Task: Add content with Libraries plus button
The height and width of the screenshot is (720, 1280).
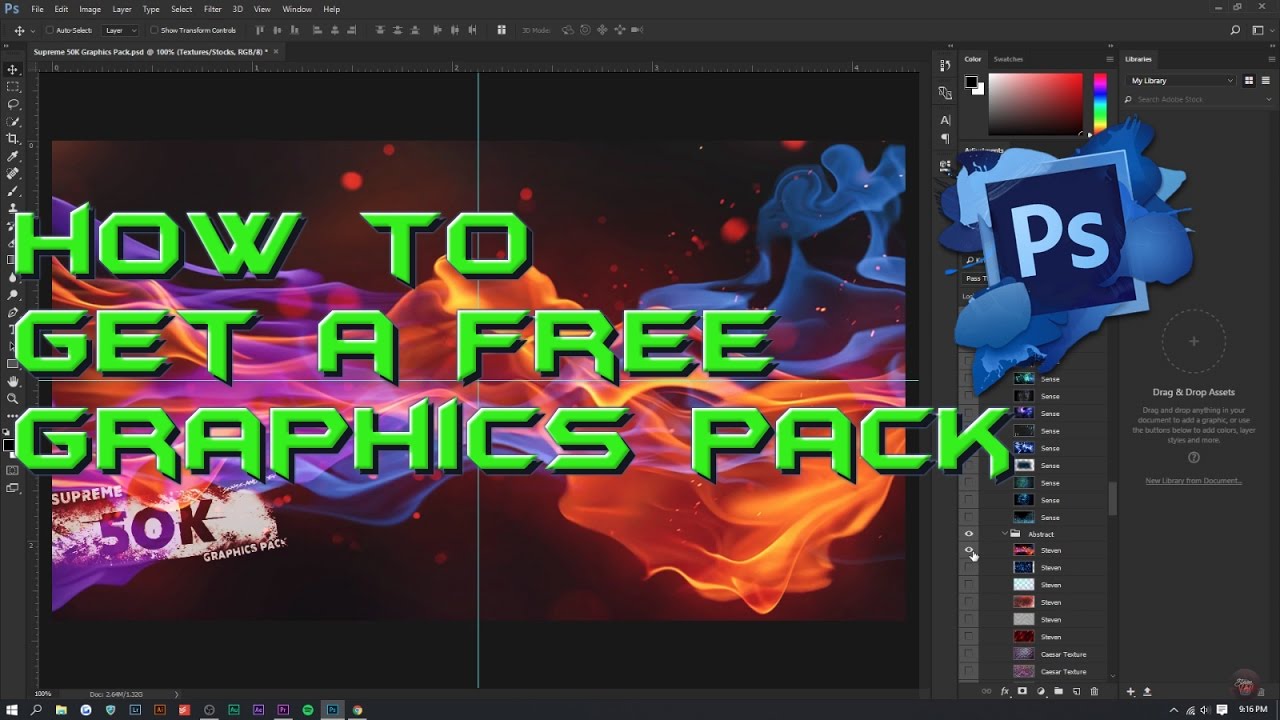Action: click(x=1131, y=691)
